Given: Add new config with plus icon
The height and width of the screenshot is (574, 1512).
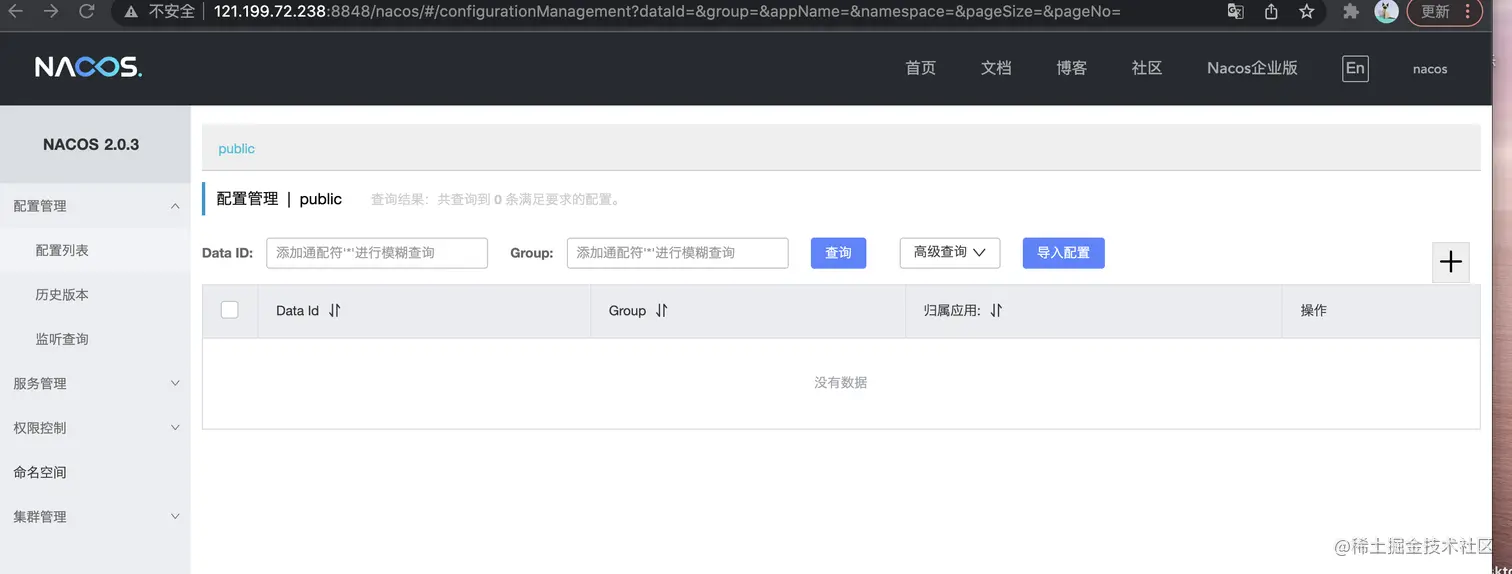Looking at the screenshot, I should coord(1451,262).
